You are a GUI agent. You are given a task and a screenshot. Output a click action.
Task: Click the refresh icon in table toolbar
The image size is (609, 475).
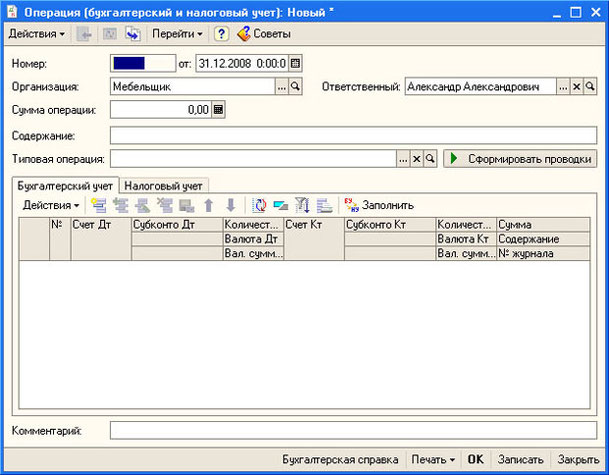pos(259,205)
